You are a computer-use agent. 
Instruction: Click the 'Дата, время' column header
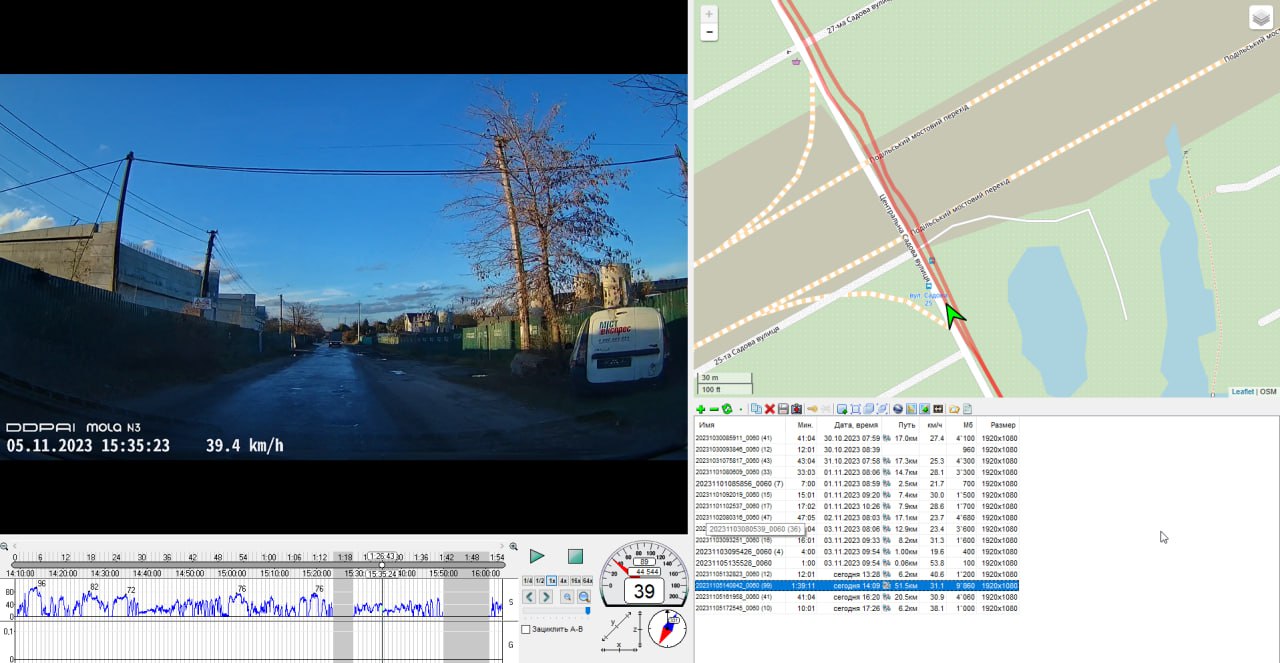[x=855, y=425]
